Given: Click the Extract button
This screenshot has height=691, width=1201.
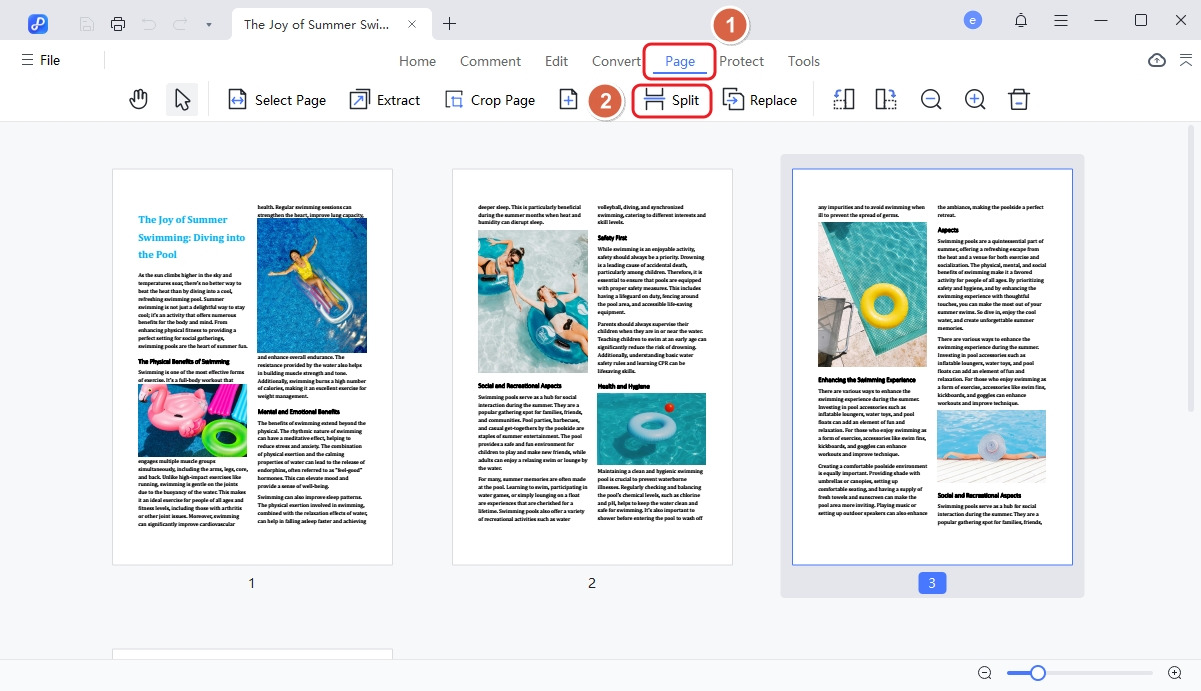Looking at the screenshot, I should pos(385,100).
